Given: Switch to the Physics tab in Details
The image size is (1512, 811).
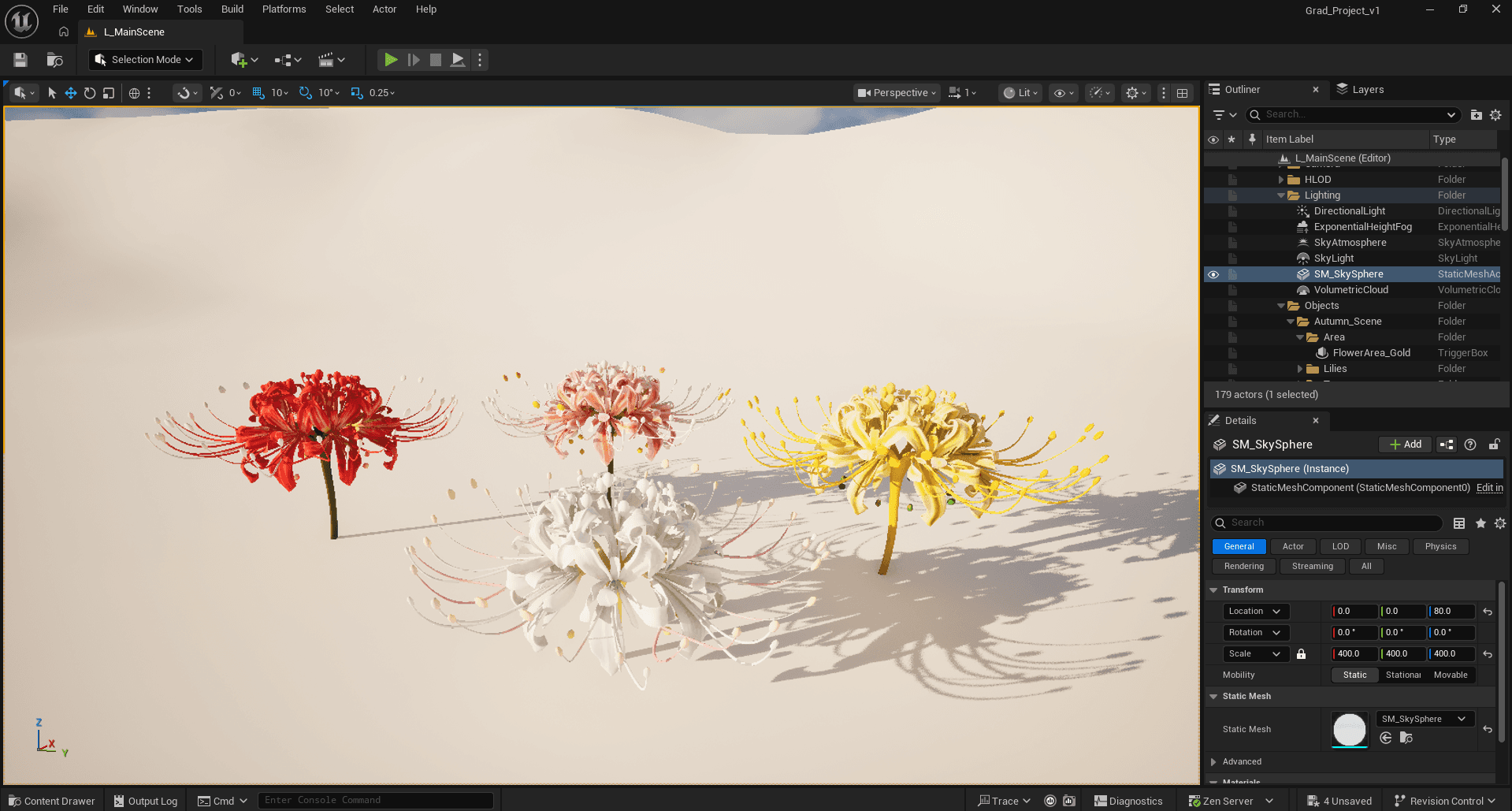Looking at the screenshot, I should point(1440,546).
